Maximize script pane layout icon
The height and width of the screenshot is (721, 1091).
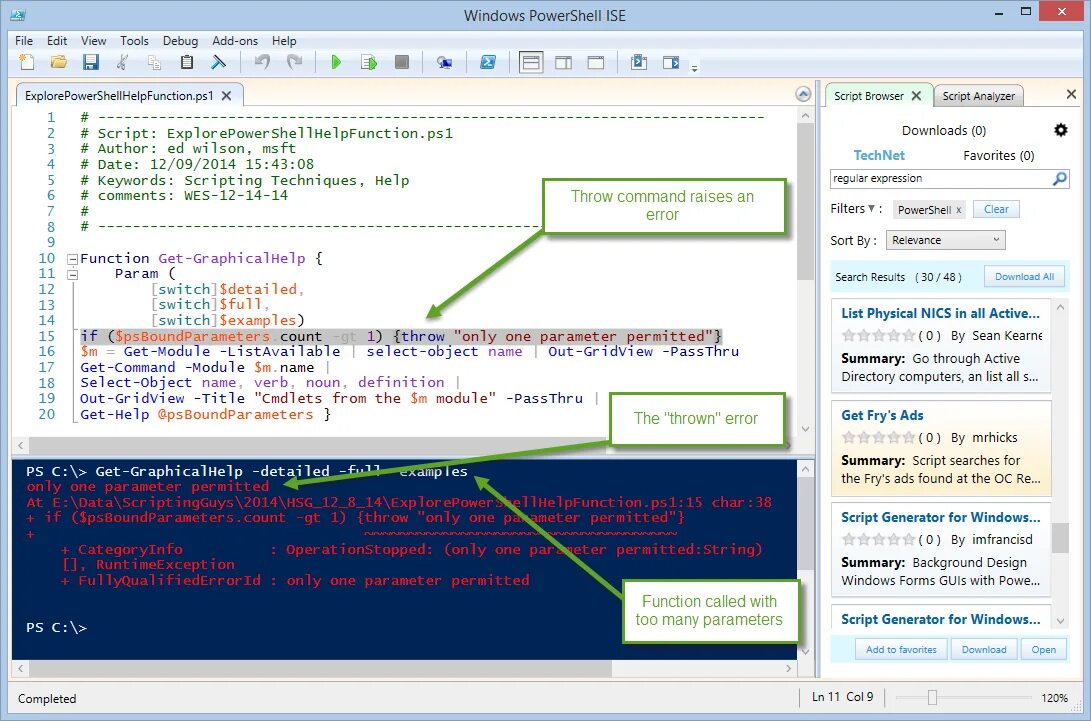click(x=596, y=63)
